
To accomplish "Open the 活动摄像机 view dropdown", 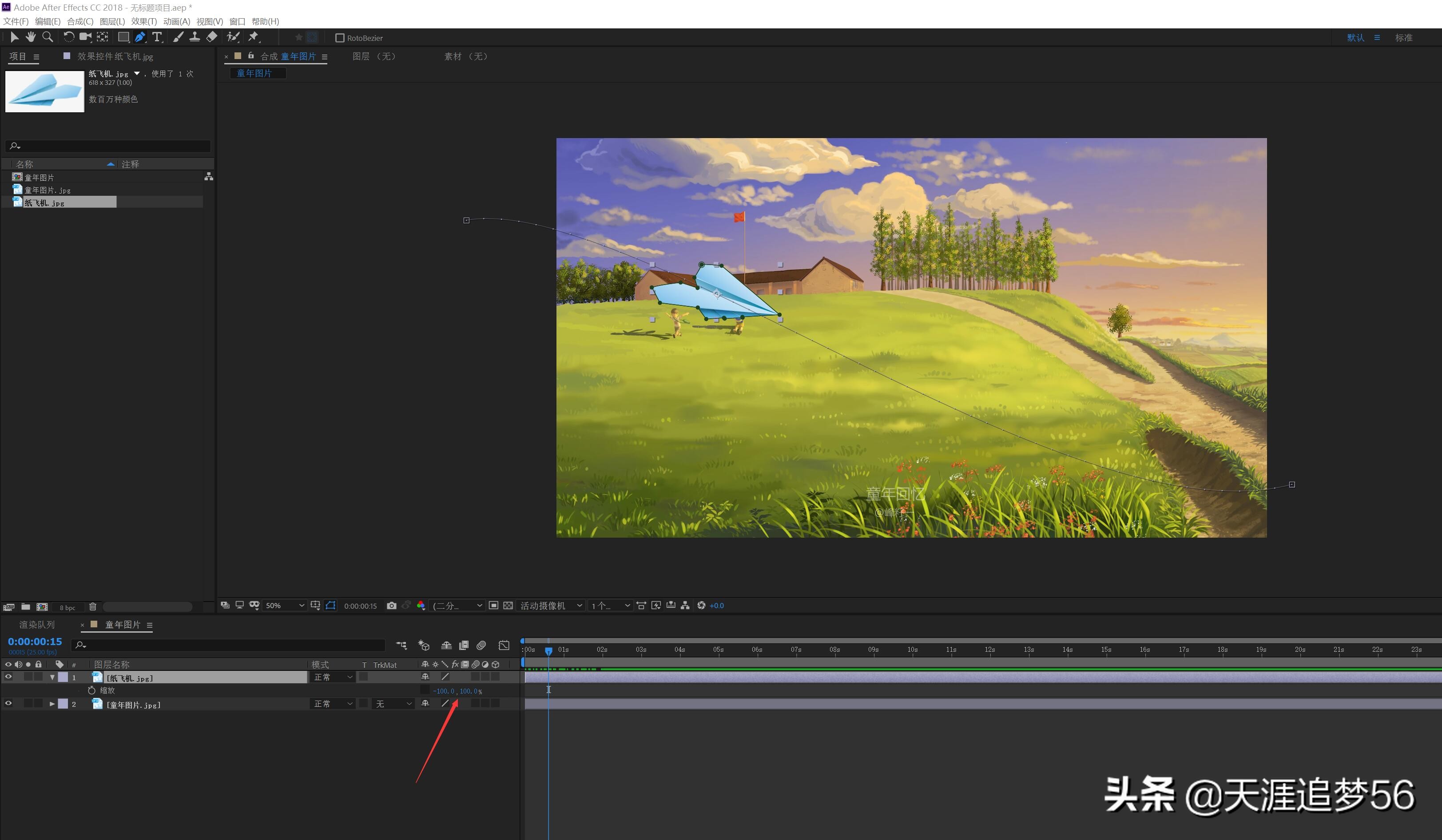I will tap(551, 606).
